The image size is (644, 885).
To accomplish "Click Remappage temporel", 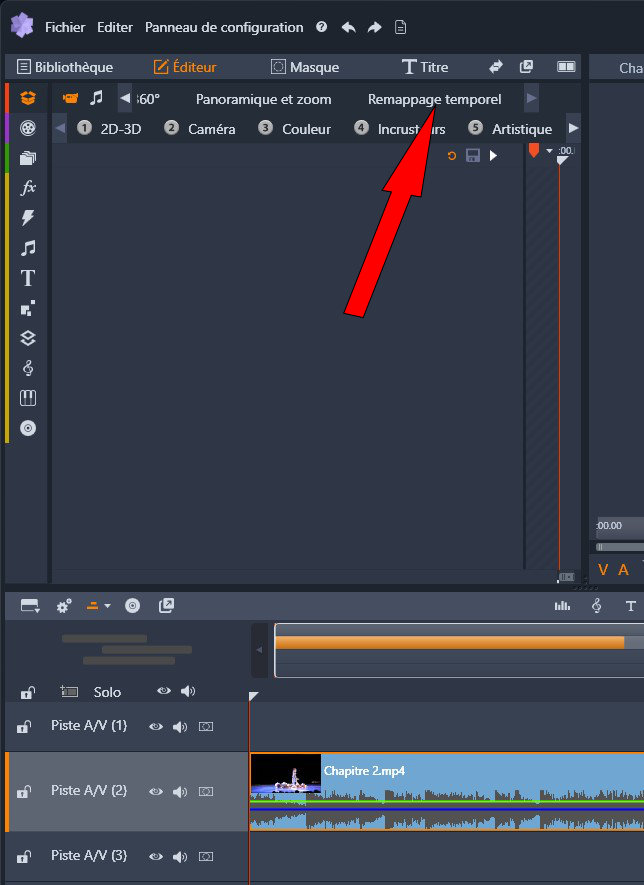I will 434,99.
